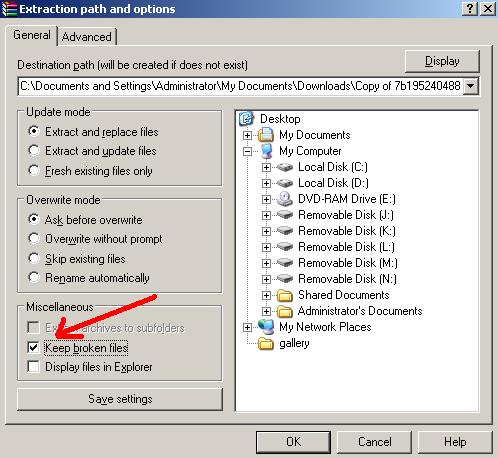Click the Display button
This screenshot has height=458, width=498.
442,61
